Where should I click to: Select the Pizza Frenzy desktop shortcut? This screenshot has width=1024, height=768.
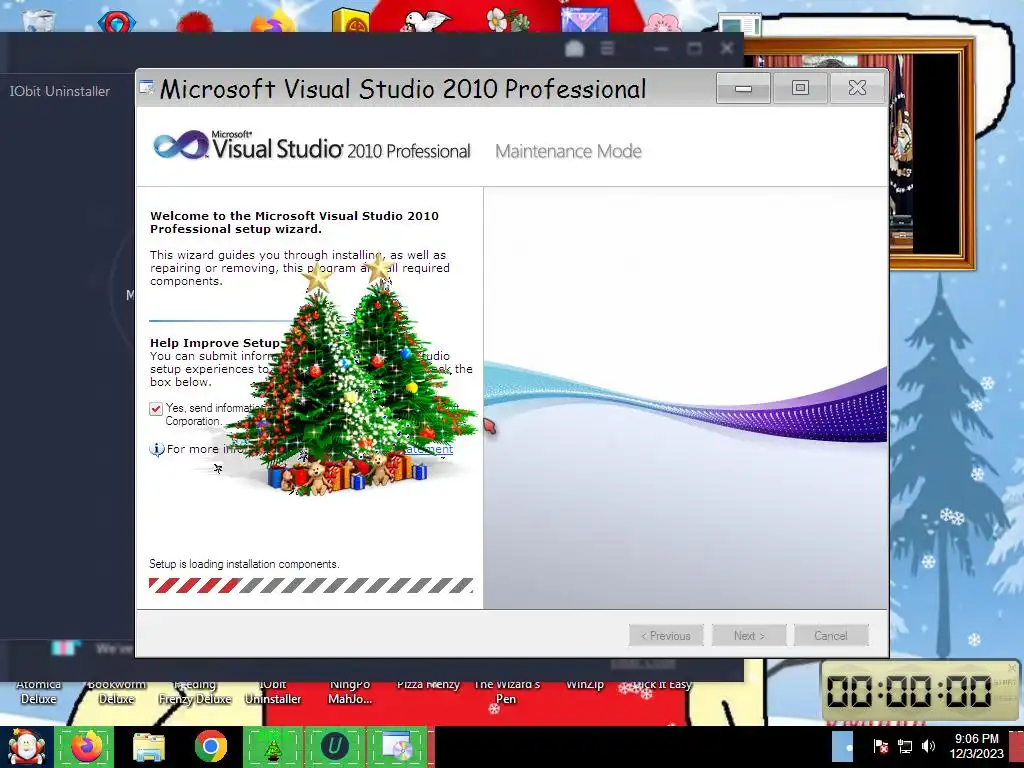click(x=428, y=684)
